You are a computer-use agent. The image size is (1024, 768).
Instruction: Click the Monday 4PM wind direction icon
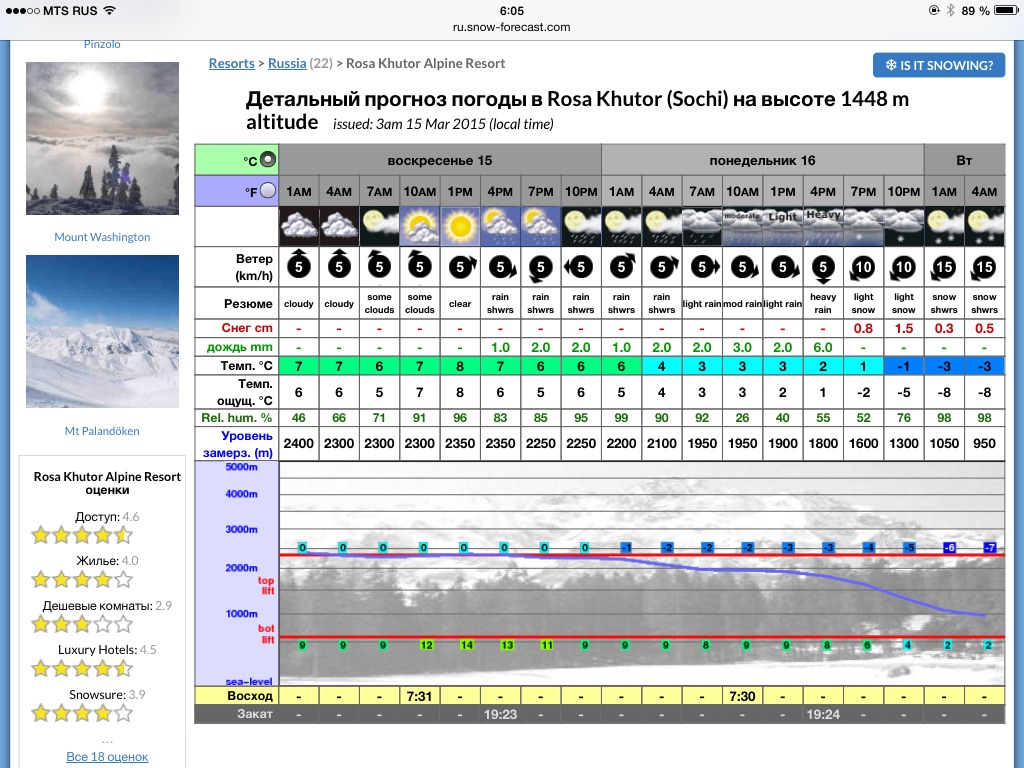(x=823, y=268)
